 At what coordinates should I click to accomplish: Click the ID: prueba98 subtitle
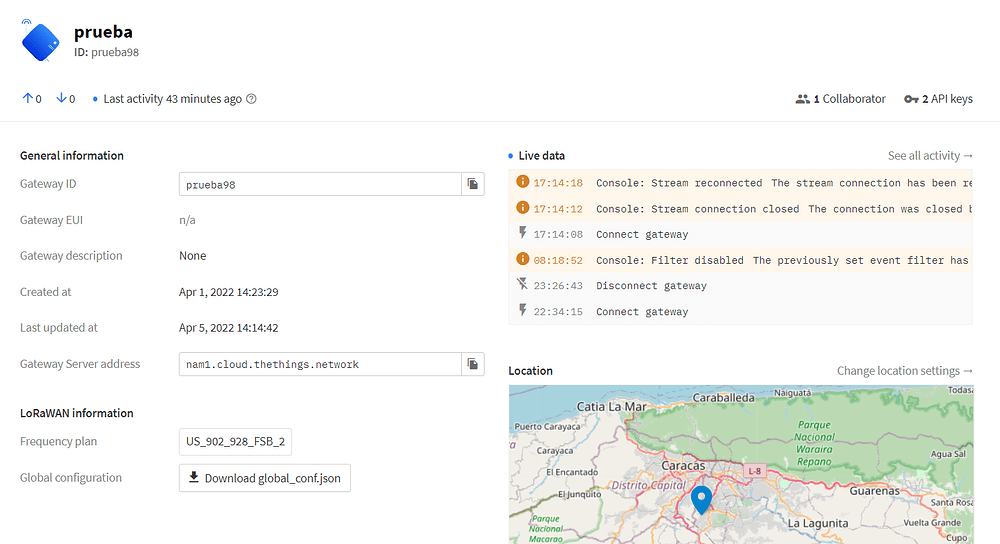point(107,52)
